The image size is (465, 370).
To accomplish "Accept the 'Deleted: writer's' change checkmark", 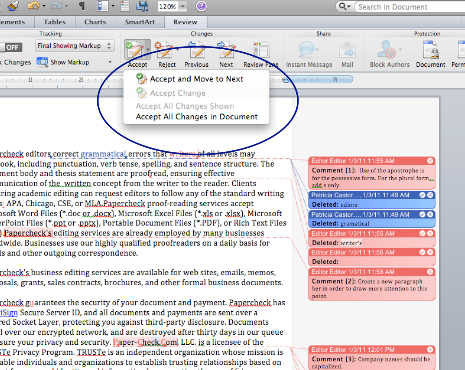I will (x=422, y=233).
